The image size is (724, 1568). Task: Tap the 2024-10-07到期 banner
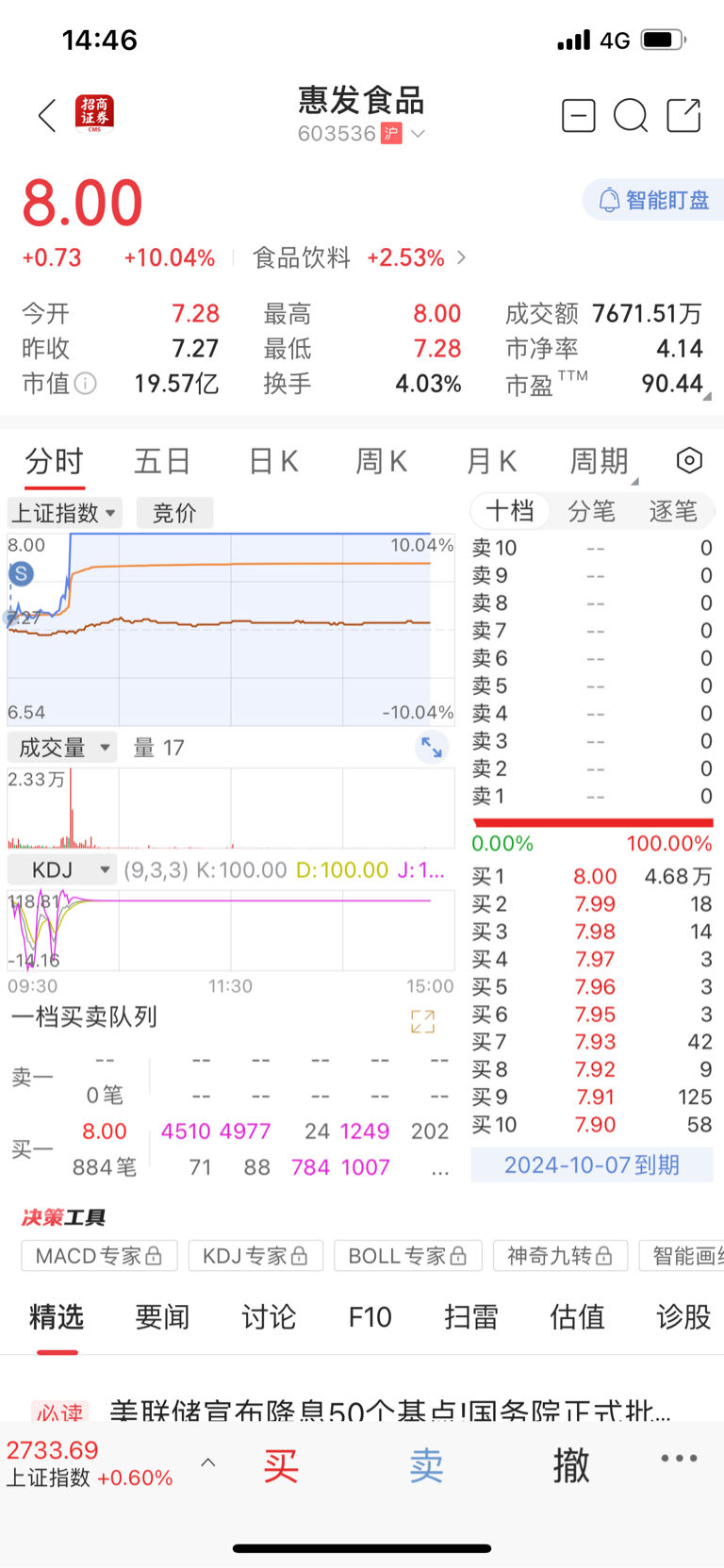(x=592, y=1164)
